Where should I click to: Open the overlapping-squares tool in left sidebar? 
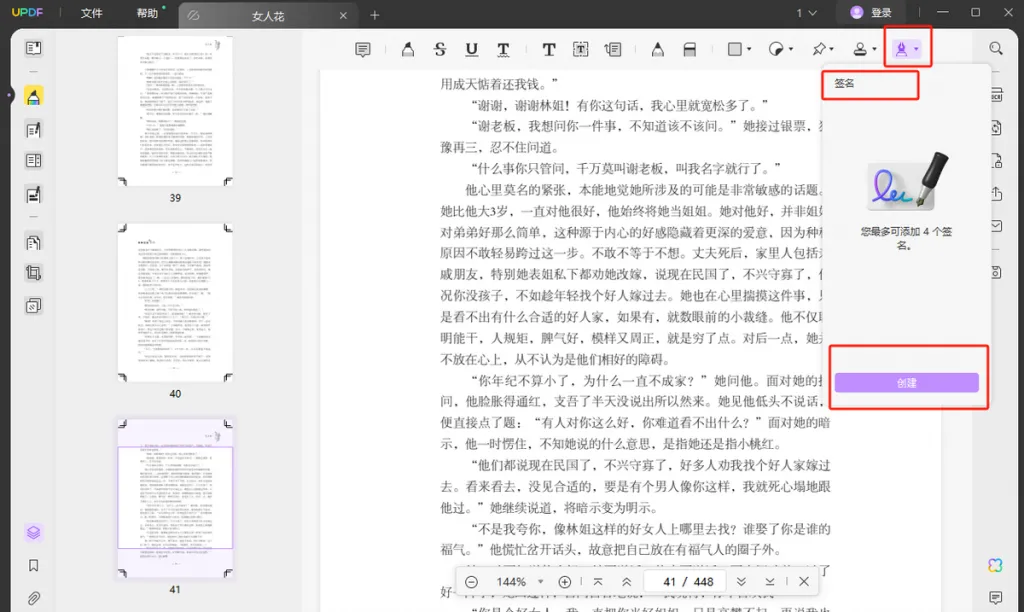click(33, 306)
